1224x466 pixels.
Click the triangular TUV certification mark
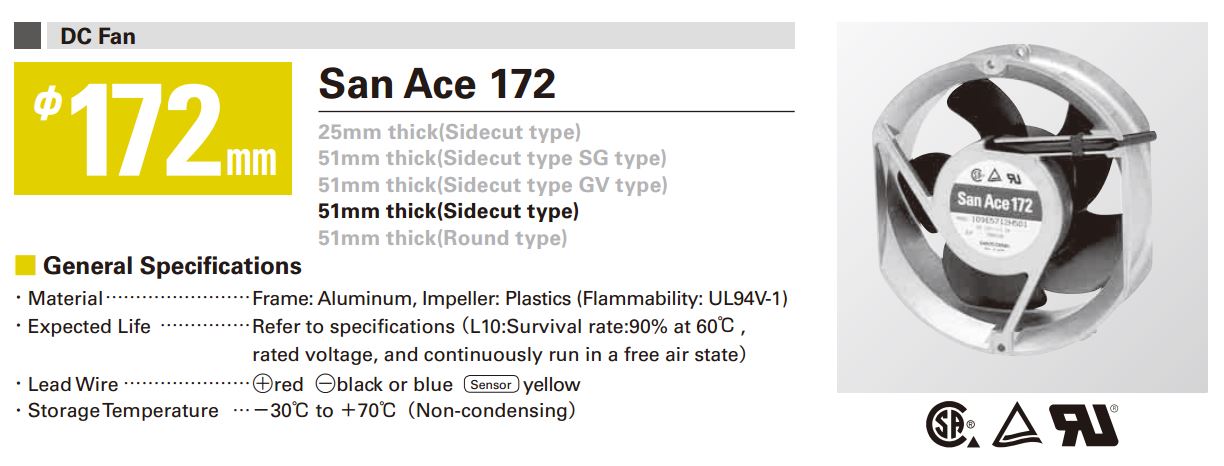point(1018,426)
